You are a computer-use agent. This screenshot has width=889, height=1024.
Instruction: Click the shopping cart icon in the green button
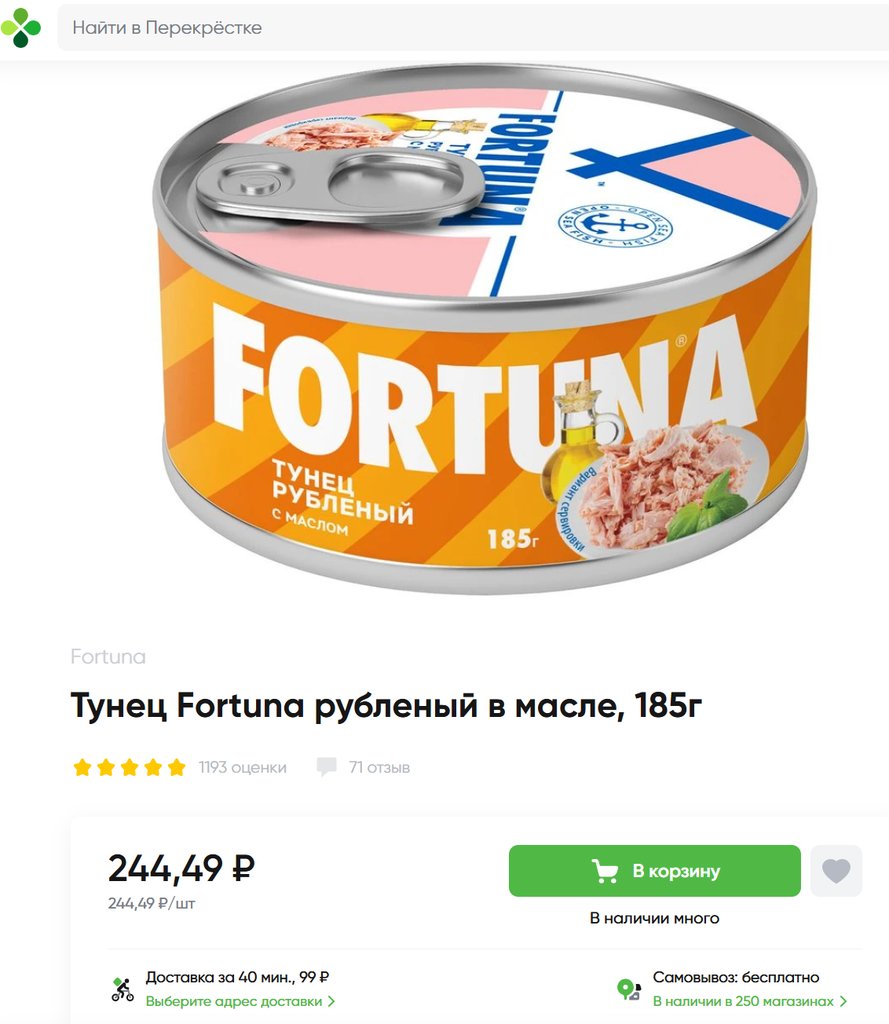[605, 871]
